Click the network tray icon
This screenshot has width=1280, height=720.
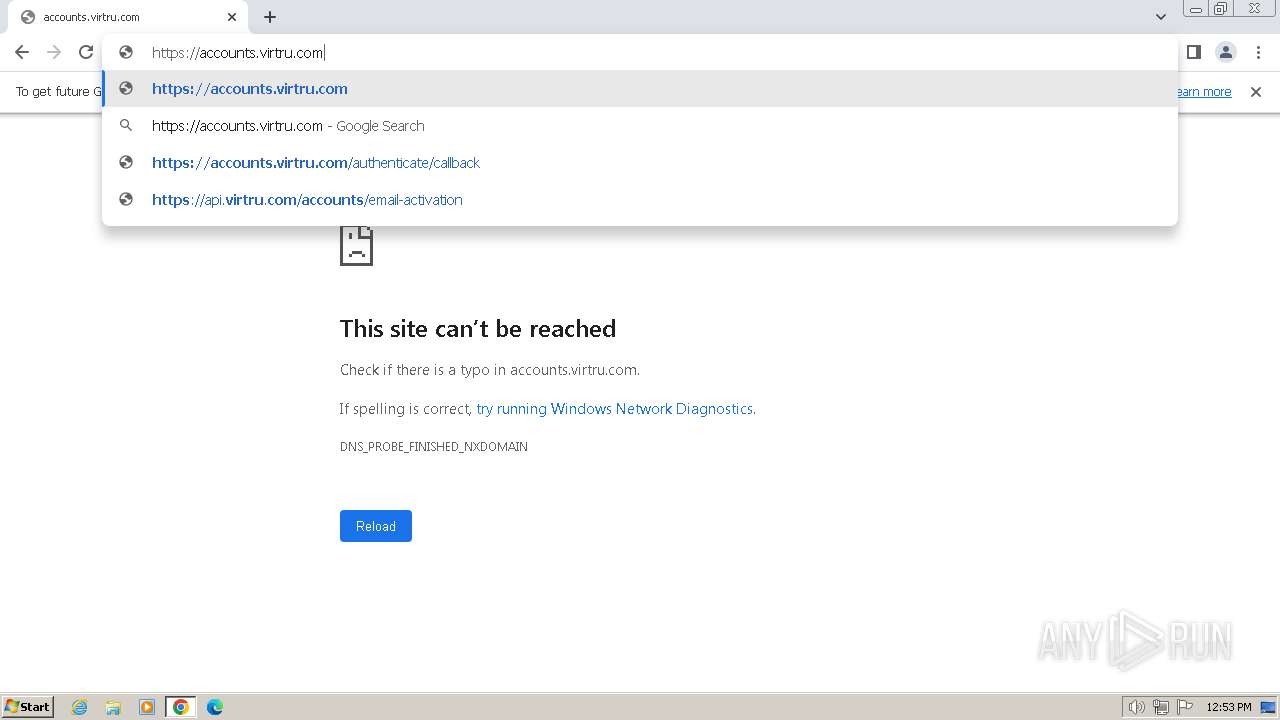point(1161,707)
